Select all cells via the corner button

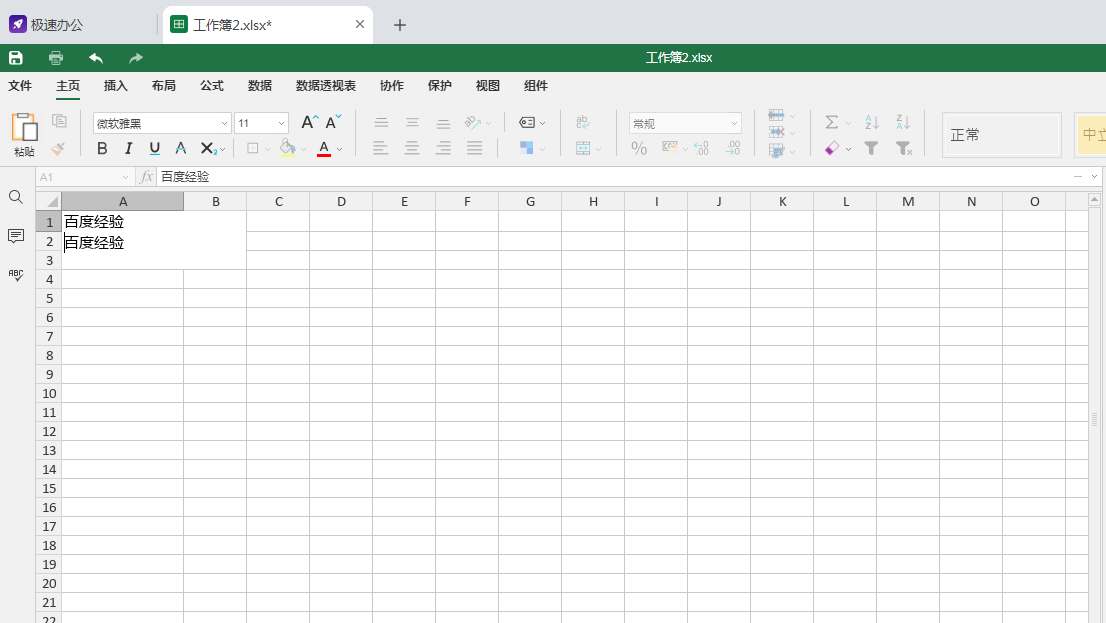[x=49, y=201]
